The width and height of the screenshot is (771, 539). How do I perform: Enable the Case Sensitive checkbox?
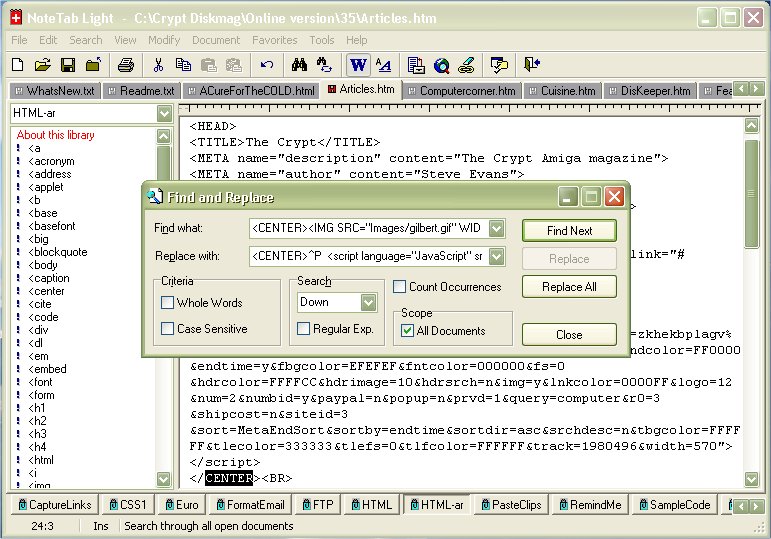tap(167, 329)
